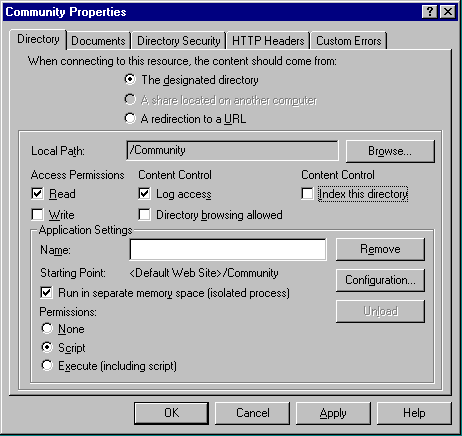
Task: Click the title bar question mark help icon
Action: click(430, 12)
